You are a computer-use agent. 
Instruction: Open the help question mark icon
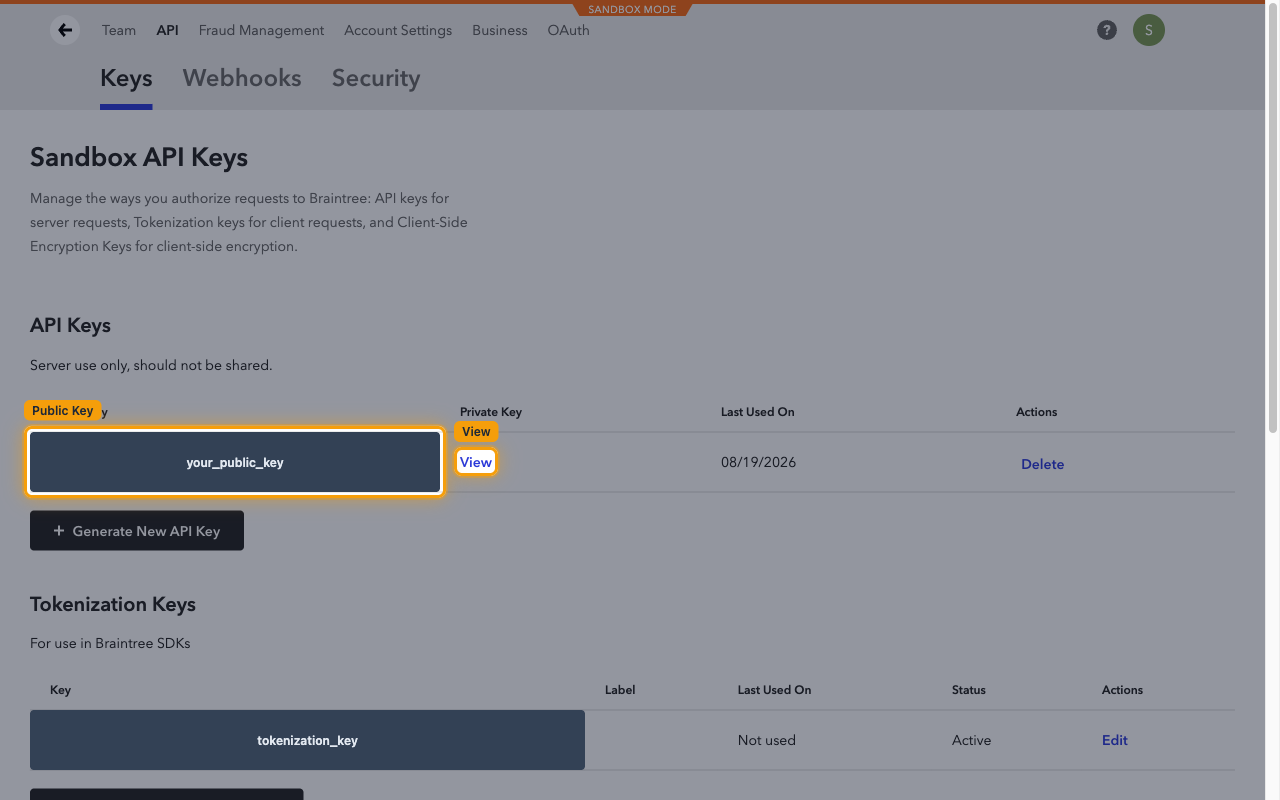(1107, 30)
